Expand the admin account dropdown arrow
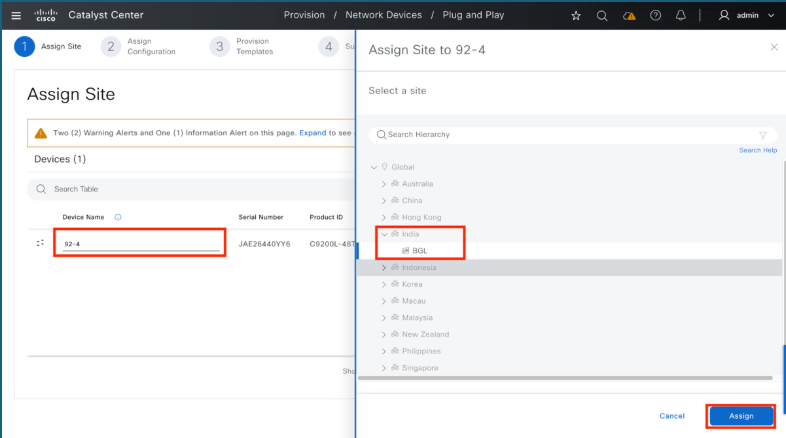 tap(771, 16)
